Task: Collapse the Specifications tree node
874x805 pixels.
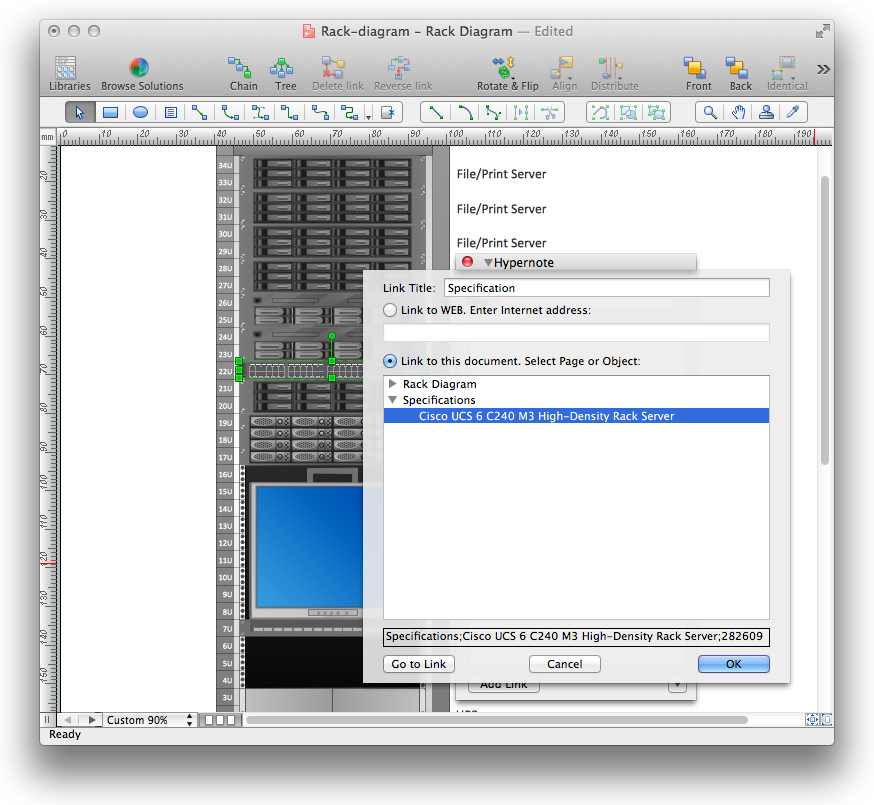Action: click(393, 400)
